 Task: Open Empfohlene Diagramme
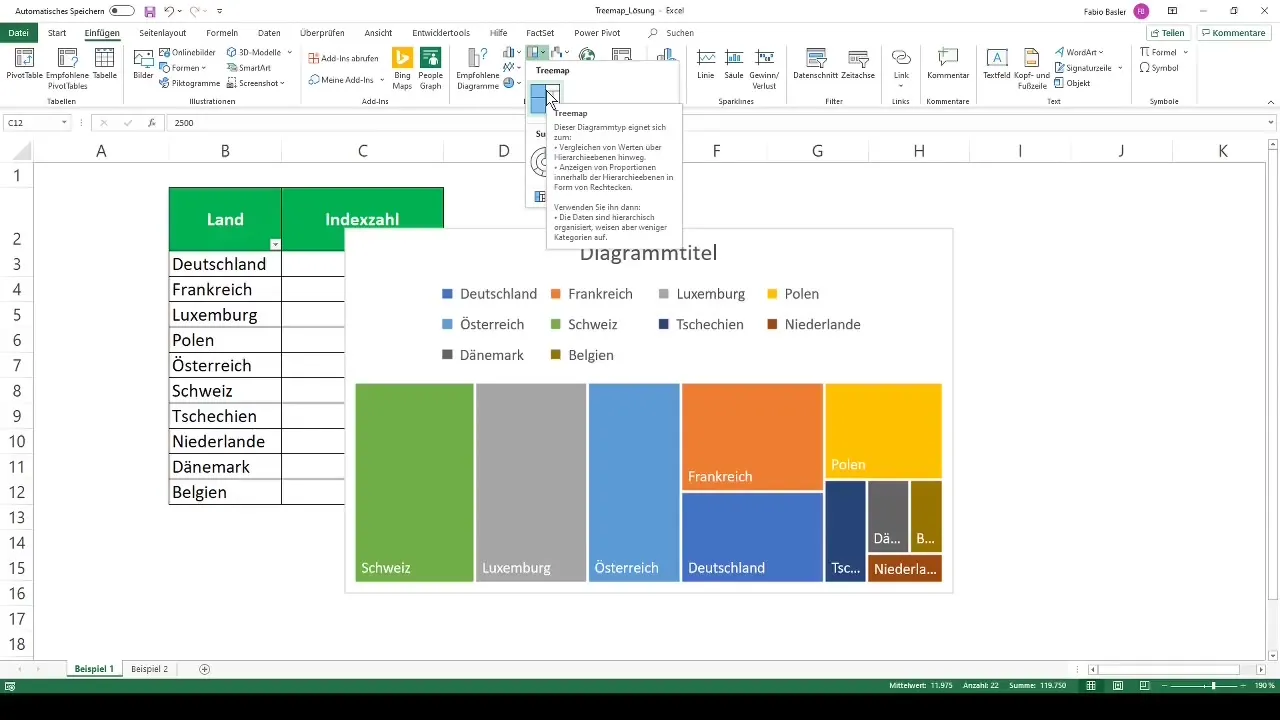point(477,67)
